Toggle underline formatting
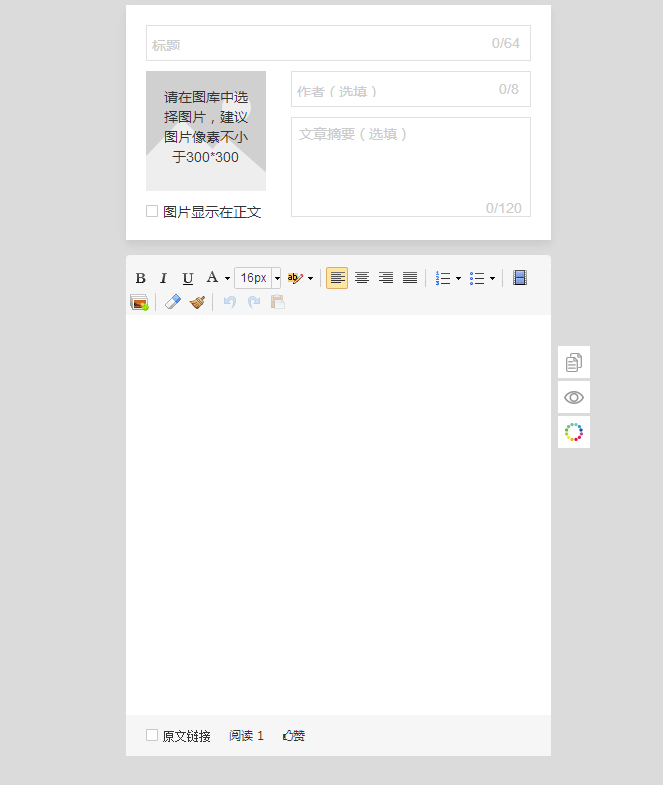Screen dimensions: 663x785 (x=188, y=278)
